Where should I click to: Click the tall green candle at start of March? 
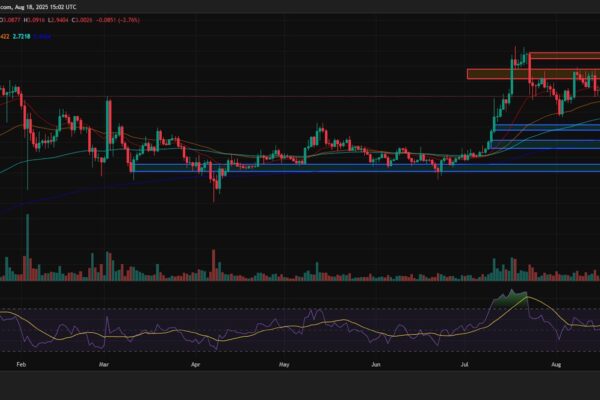(x=107, y=128)
